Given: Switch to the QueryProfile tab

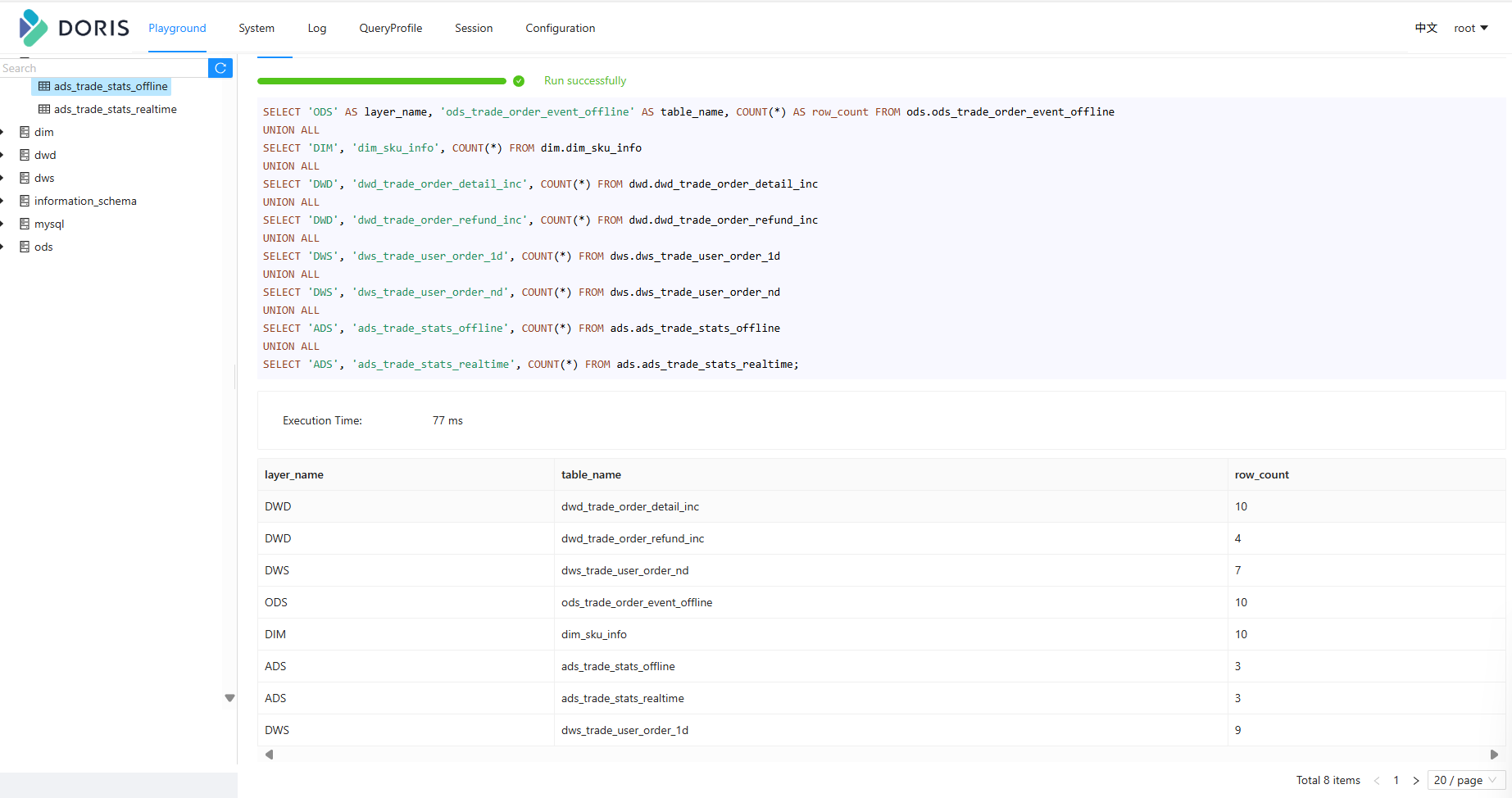Looking at the screenshot, I should pyautogui.click(x=391, y=28).
